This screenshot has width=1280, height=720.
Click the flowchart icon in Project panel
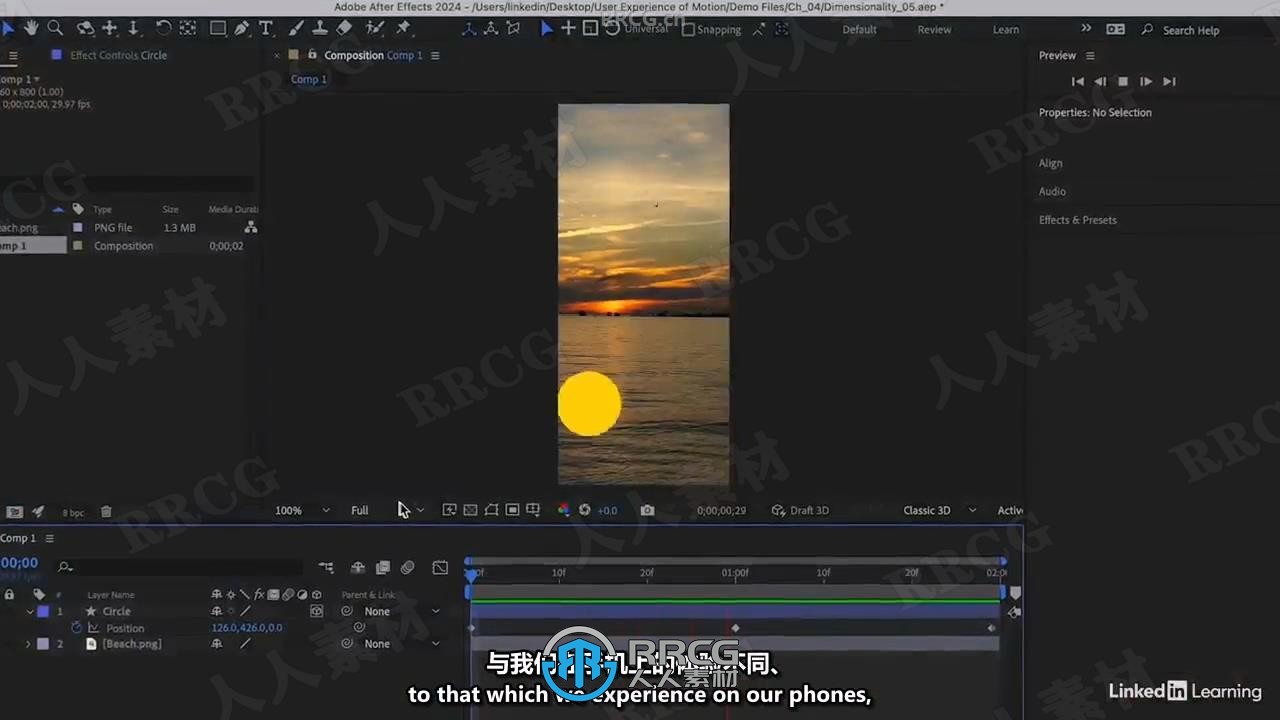click(251, 228)
